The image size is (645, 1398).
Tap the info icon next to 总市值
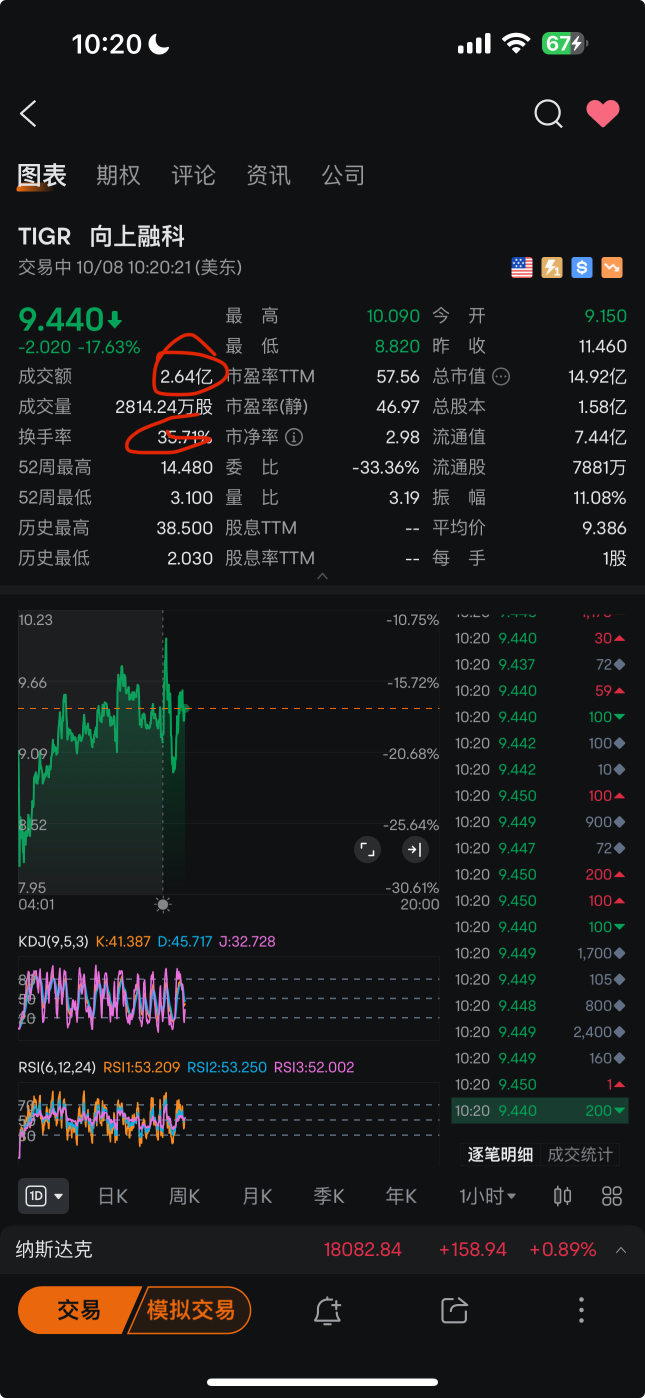coord(502,377)
